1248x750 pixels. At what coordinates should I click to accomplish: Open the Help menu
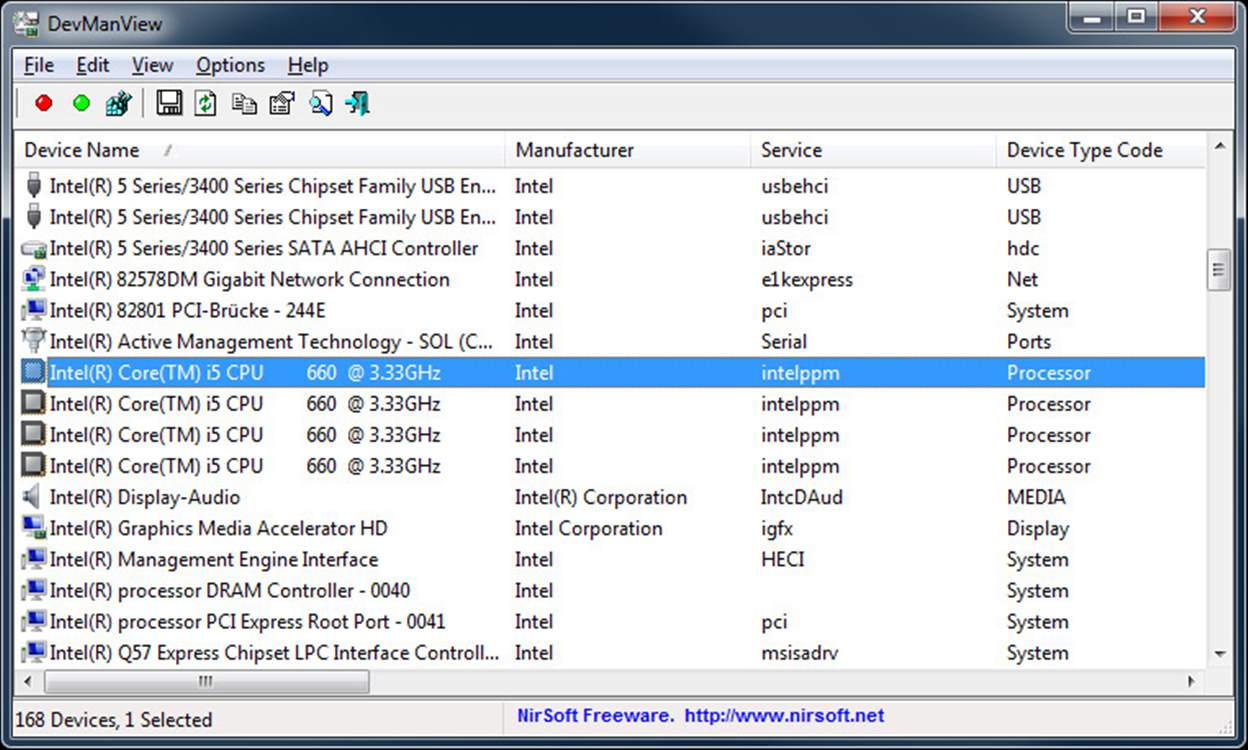click(x=308, y=65)
